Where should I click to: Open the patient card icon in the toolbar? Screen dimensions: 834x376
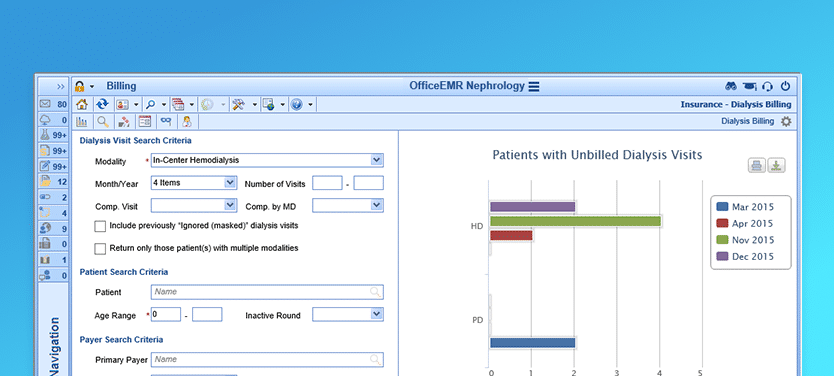point(122,104)
